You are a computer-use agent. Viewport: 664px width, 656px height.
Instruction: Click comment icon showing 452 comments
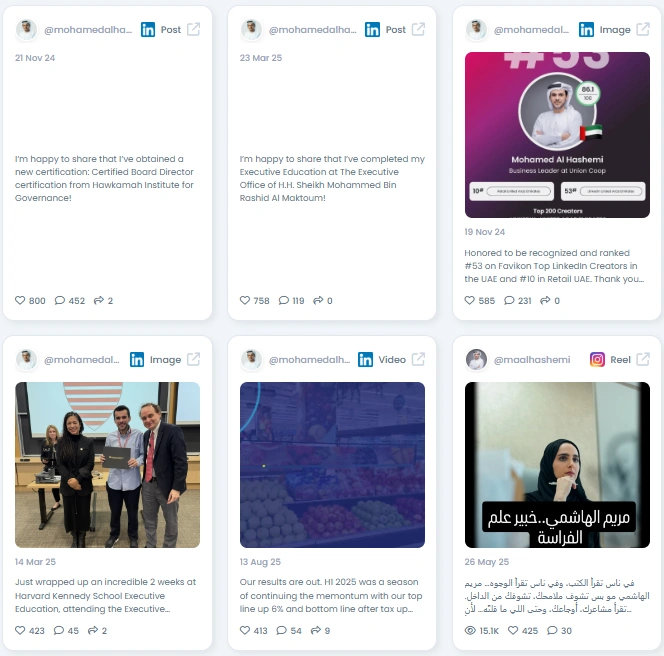click(60, 300)
